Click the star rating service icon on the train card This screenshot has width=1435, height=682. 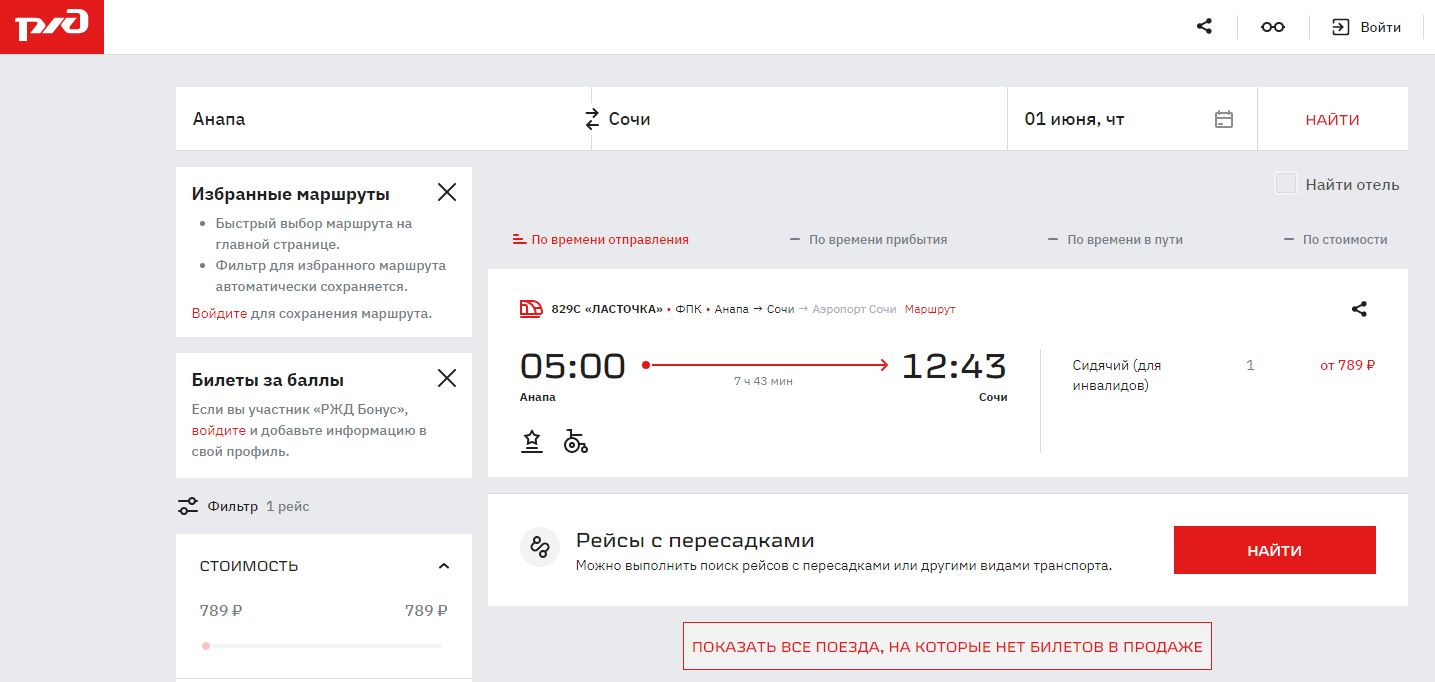pos(532,442)
